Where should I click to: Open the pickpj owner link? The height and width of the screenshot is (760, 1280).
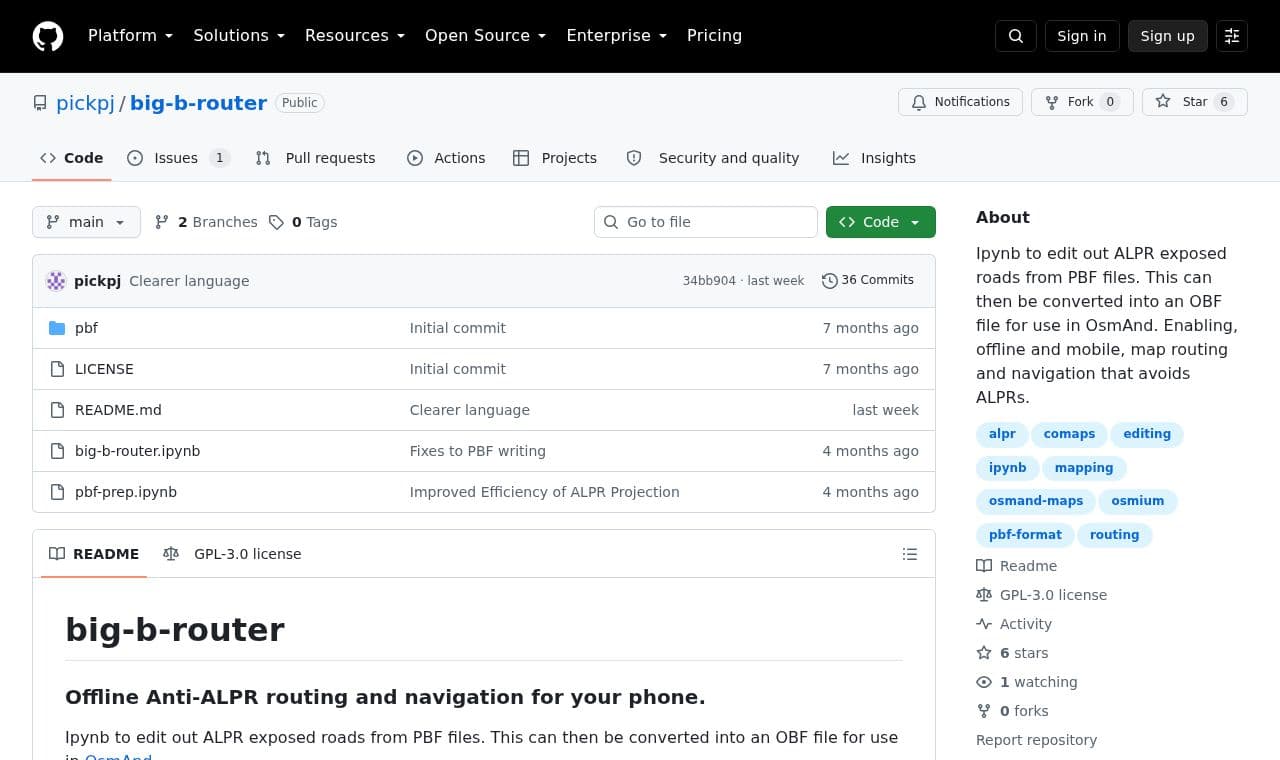coord(85,103)
